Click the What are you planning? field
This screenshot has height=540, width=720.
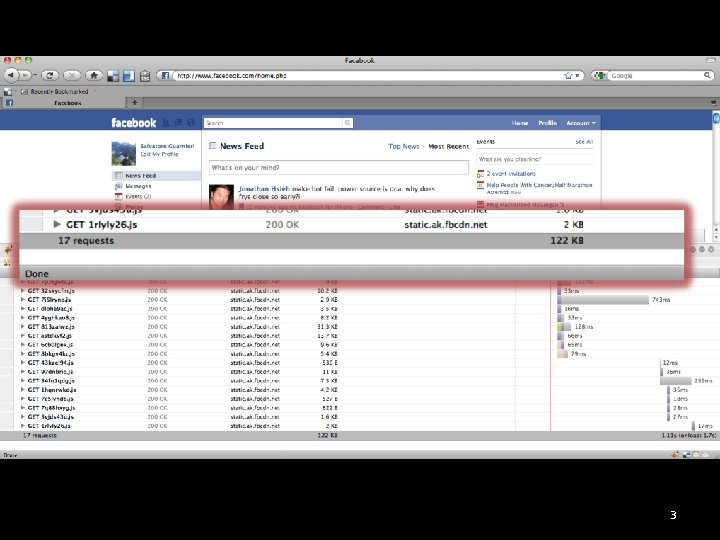[534, 159]
